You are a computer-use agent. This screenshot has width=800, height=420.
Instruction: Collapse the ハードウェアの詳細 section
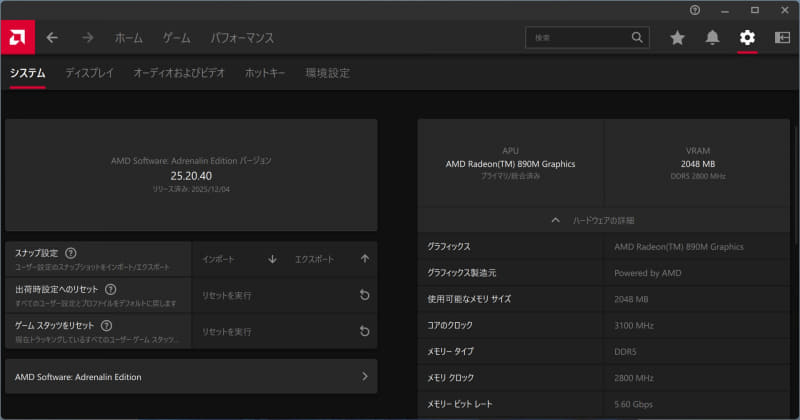604,220
